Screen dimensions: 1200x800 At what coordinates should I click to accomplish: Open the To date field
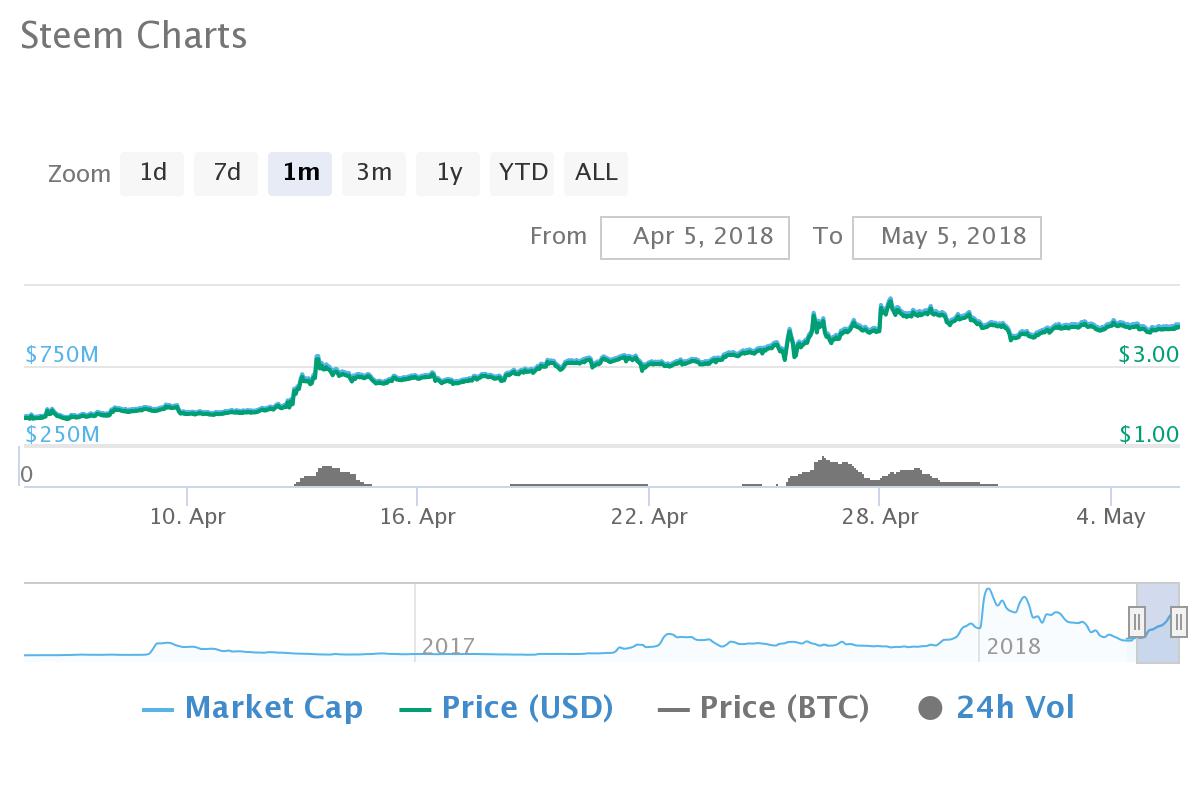click(x=946, y=237)
